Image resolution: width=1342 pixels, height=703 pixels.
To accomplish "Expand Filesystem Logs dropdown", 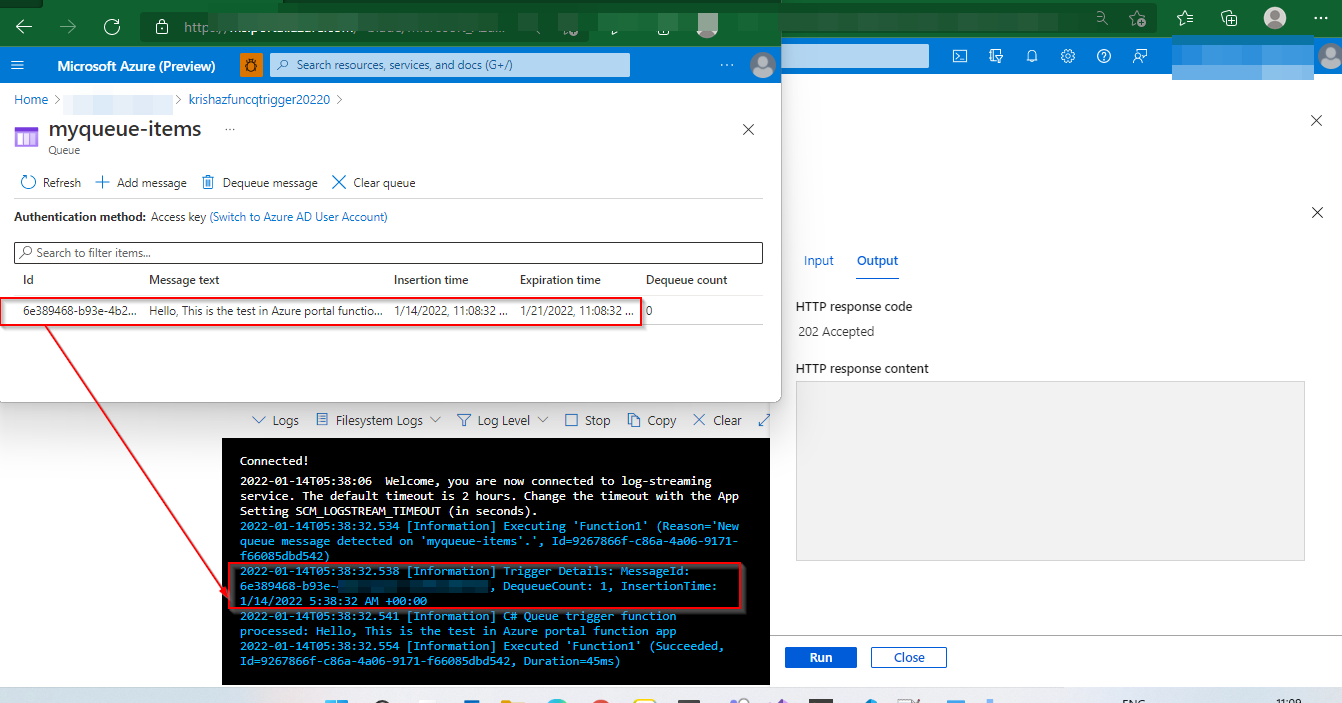I will point(378,420).
